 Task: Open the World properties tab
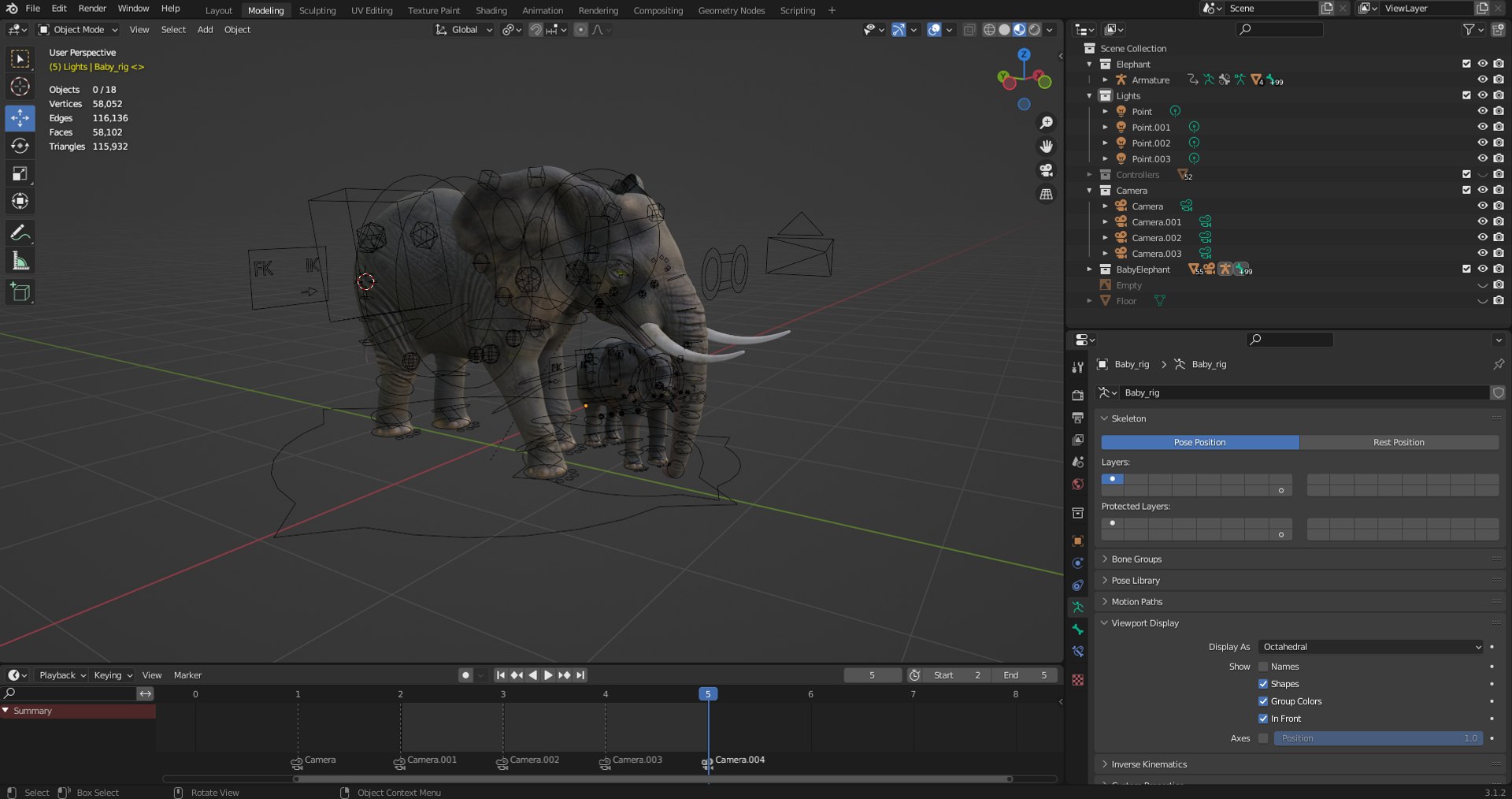[1078, 484]
